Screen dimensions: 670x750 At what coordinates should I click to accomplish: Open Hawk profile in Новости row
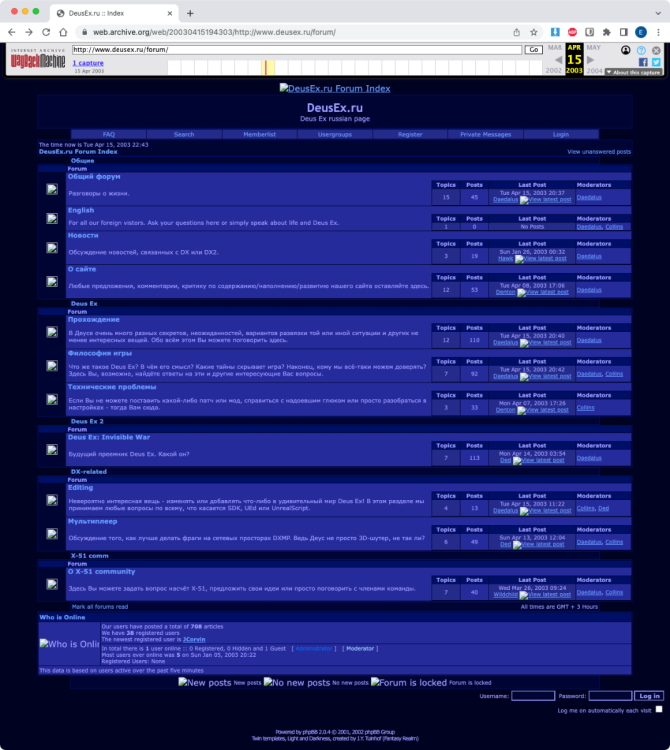click(505, 258)
